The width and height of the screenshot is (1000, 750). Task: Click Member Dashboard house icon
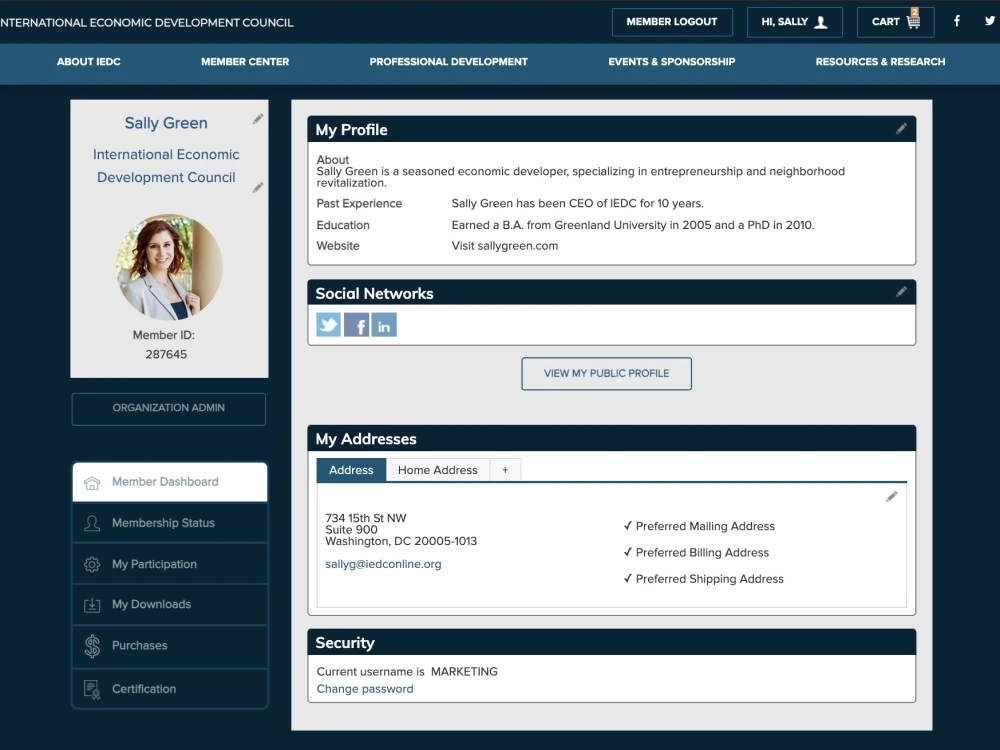(x=92, y=483)
